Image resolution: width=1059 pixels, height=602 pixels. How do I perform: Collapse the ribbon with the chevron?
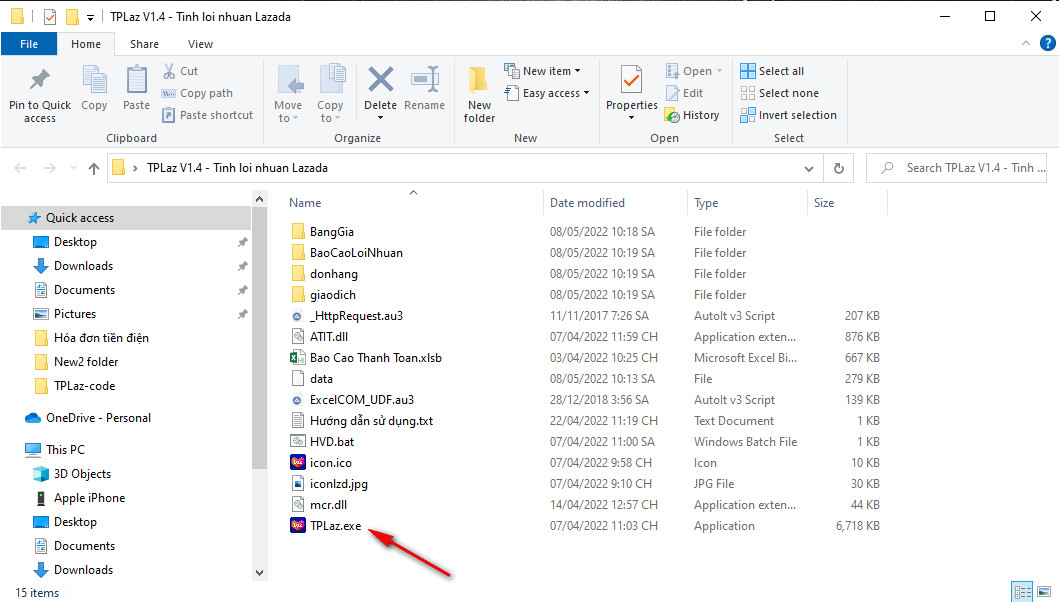click(1026, 43)
